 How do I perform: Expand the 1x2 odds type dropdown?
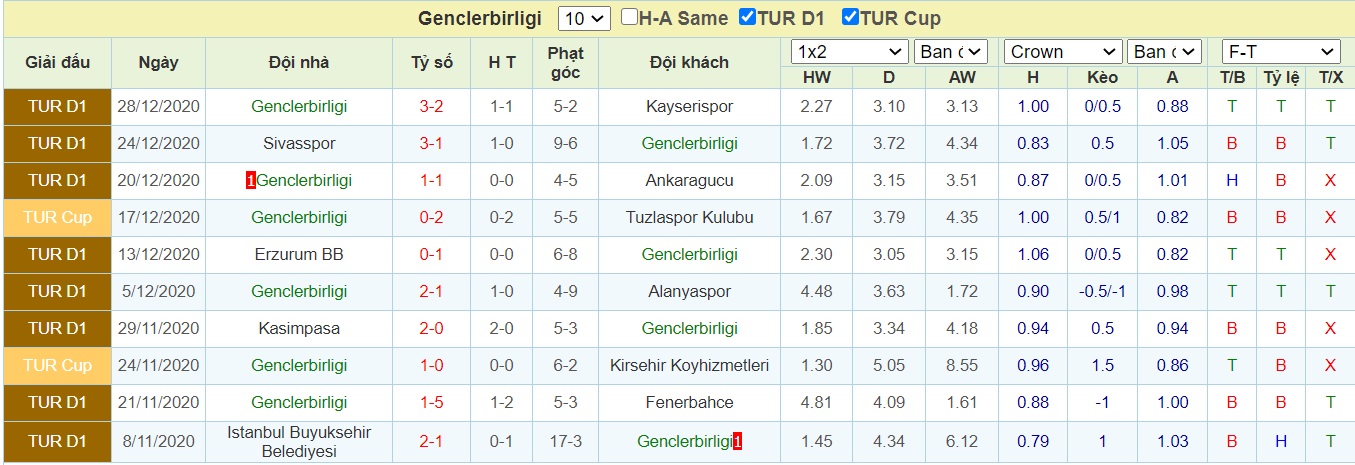click(x=849, y=52)
